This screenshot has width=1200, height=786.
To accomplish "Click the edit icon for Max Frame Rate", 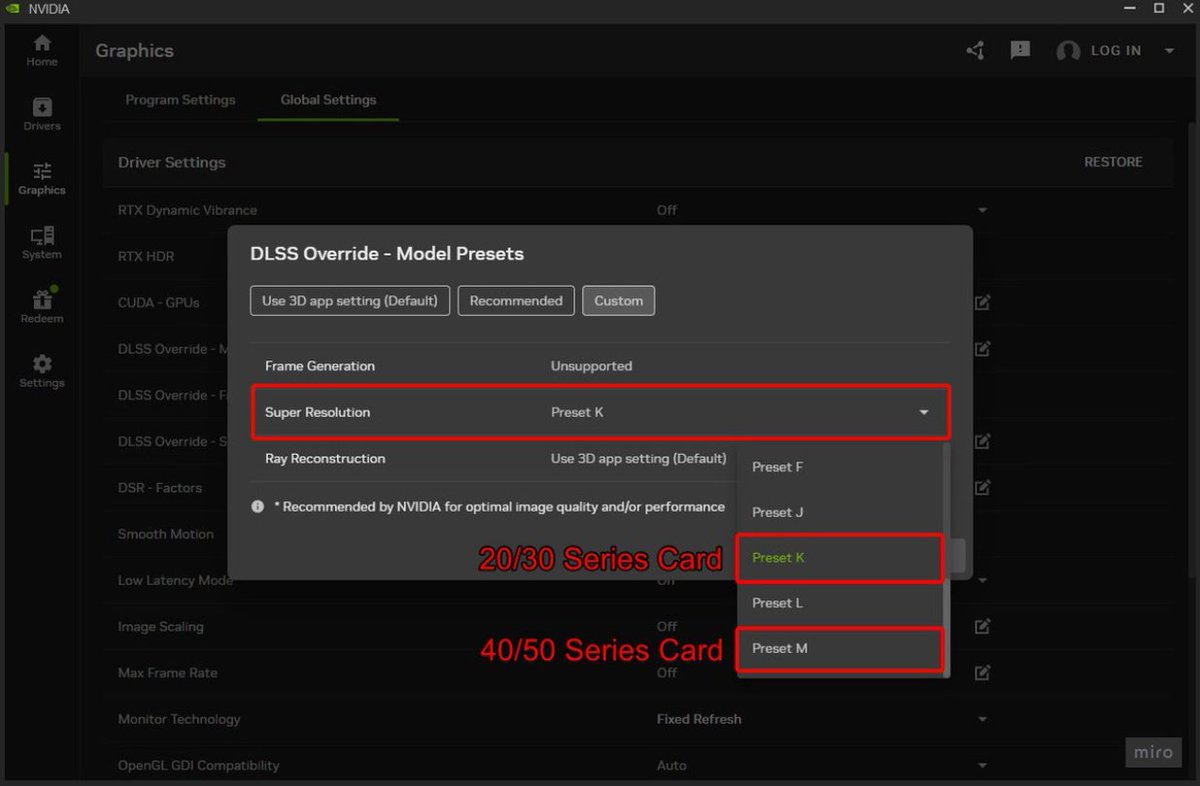I will [983, 672].
